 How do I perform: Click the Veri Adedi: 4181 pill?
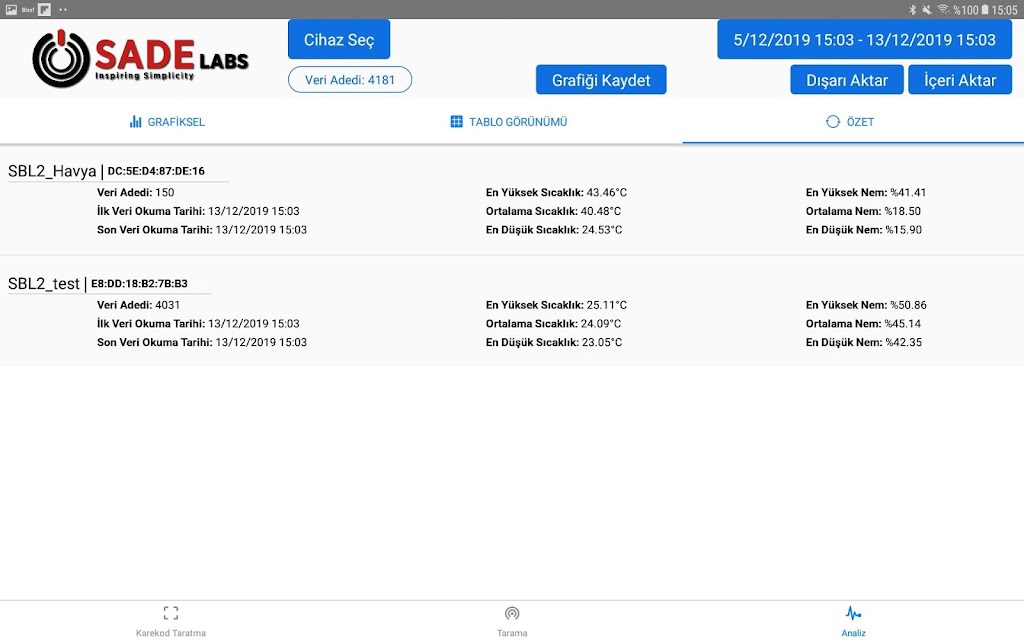[x=349, y=80]
